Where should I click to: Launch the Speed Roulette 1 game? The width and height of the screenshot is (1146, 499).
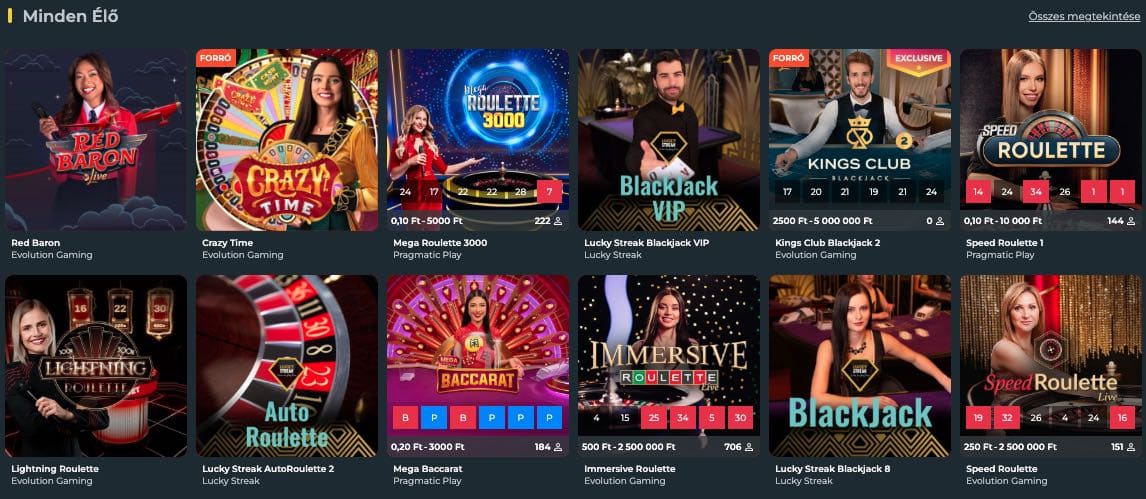point(1050,140)
